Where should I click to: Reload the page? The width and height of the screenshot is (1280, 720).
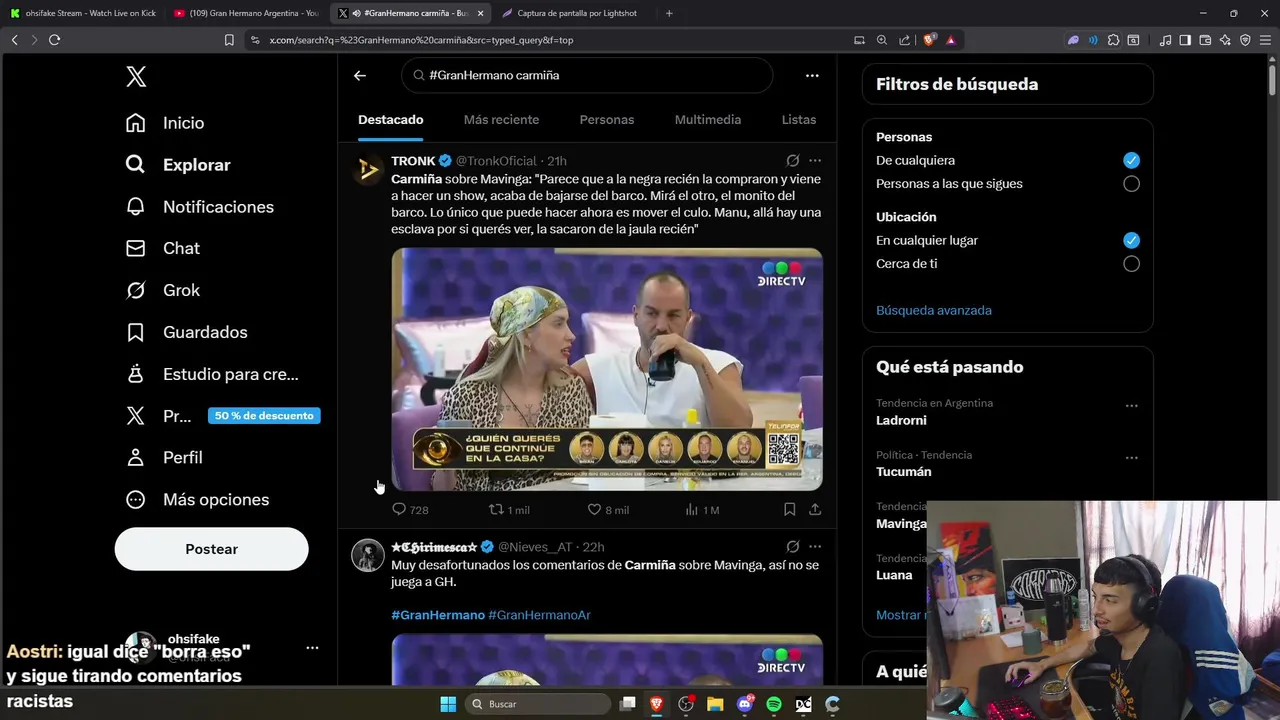(x=54, y=40)
